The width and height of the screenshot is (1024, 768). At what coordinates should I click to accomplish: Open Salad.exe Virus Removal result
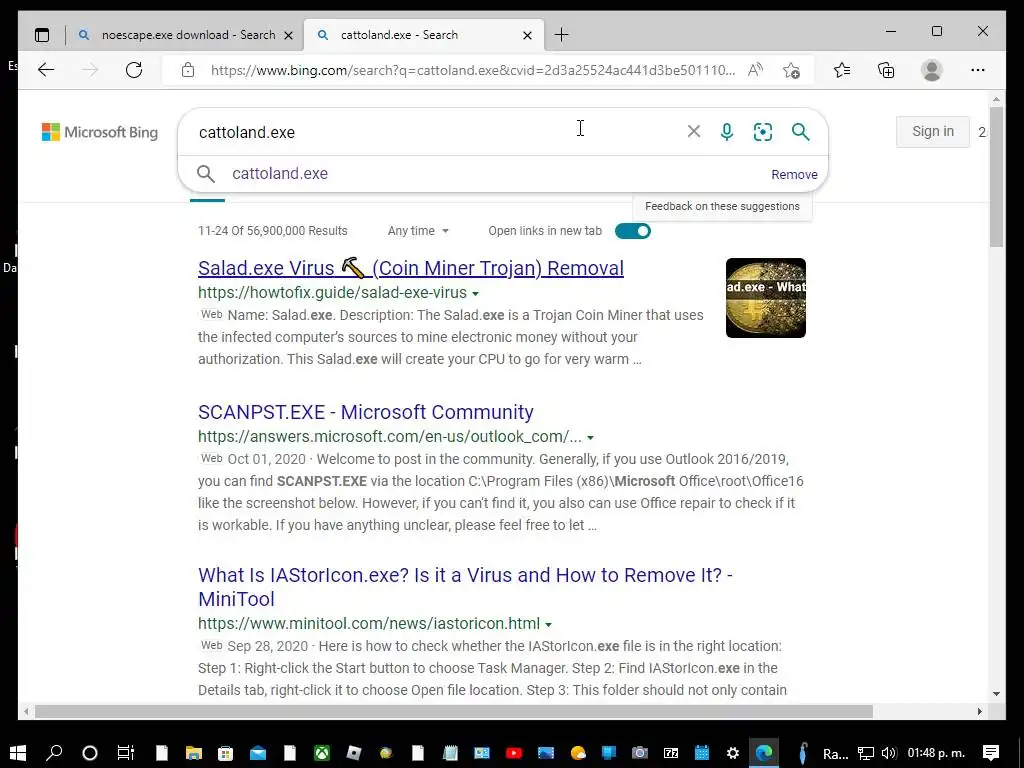tap(411, 268)
